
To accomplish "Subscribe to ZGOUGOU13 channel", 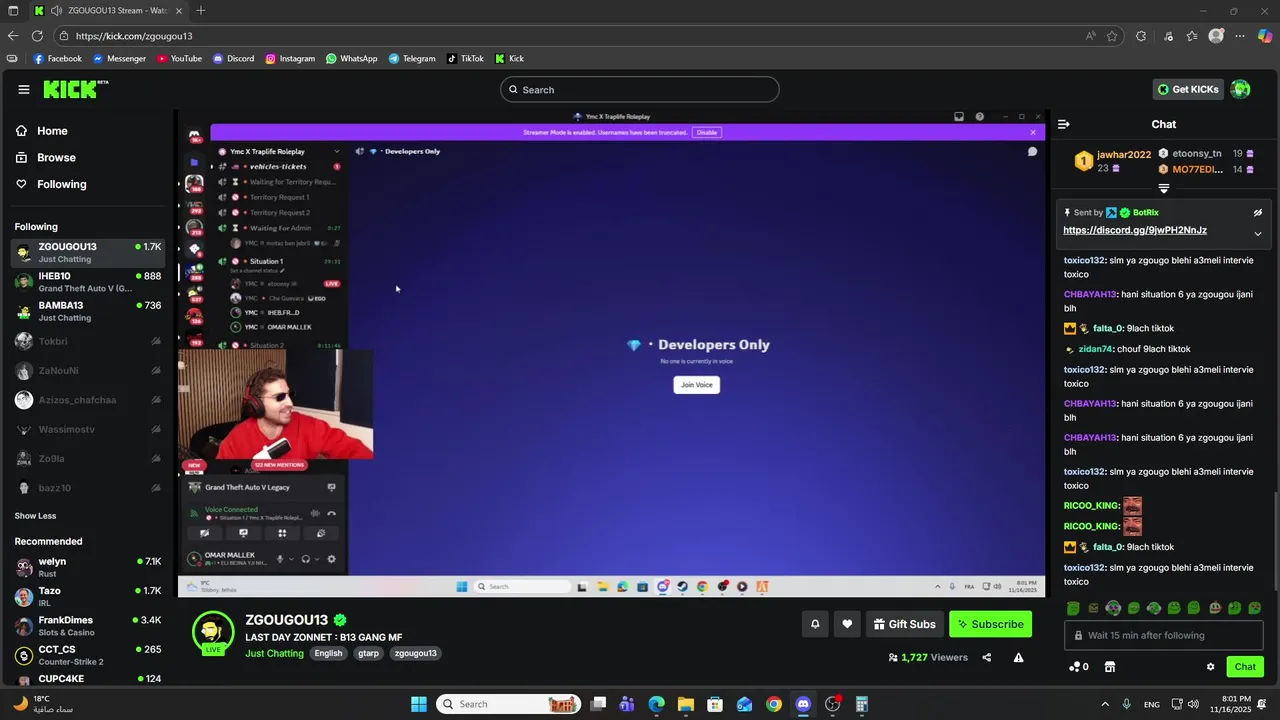I will (x=990, y=624).
